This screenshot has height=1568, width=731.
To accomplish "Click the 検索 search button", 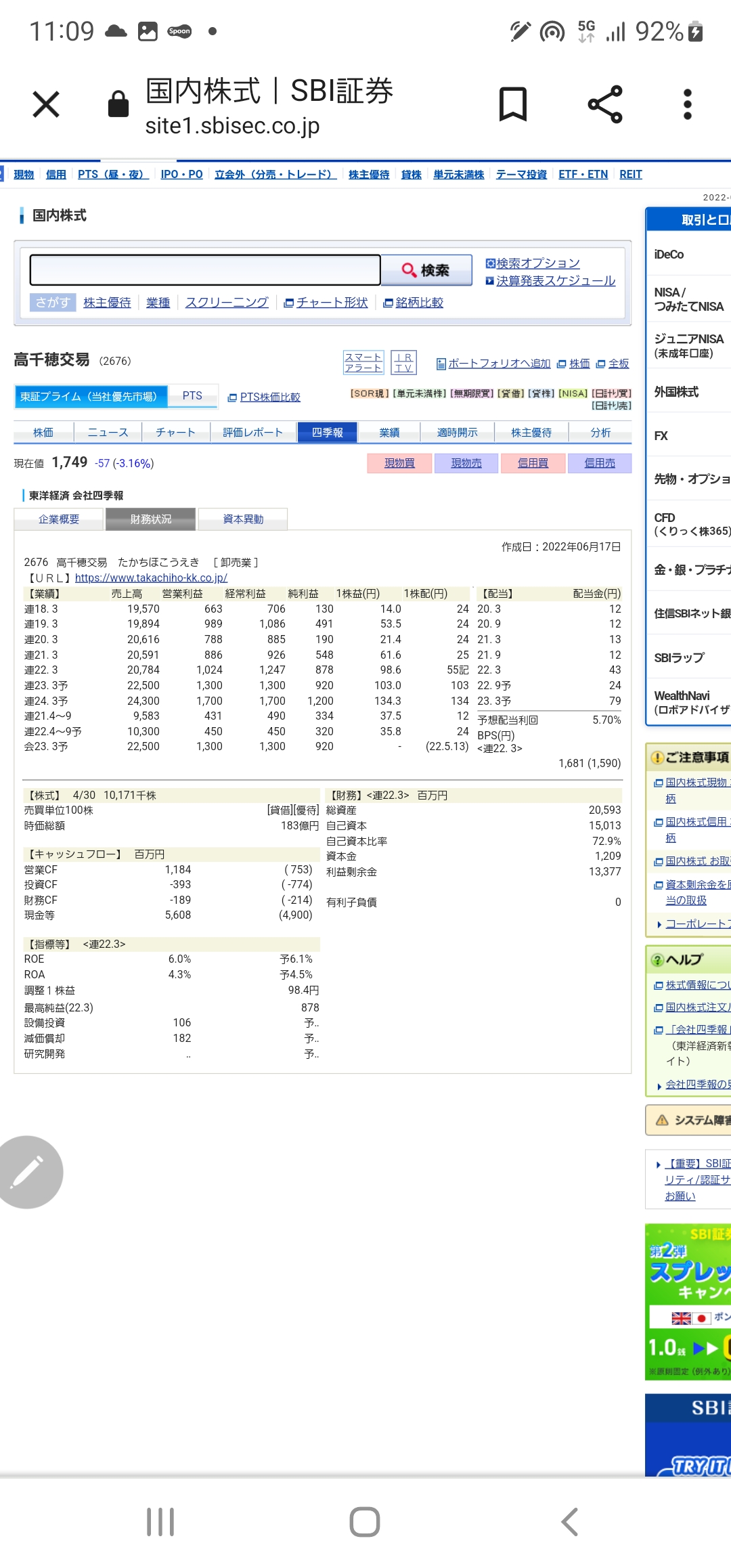I will point(426,270).
